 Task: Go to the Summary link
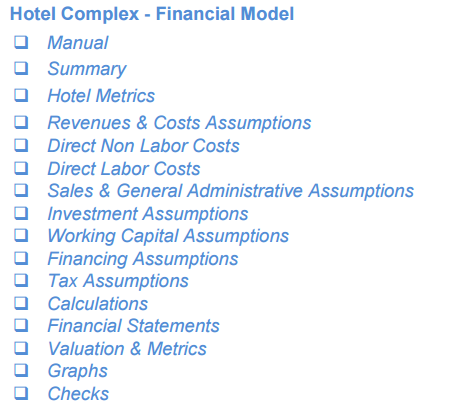click(87, 69)
